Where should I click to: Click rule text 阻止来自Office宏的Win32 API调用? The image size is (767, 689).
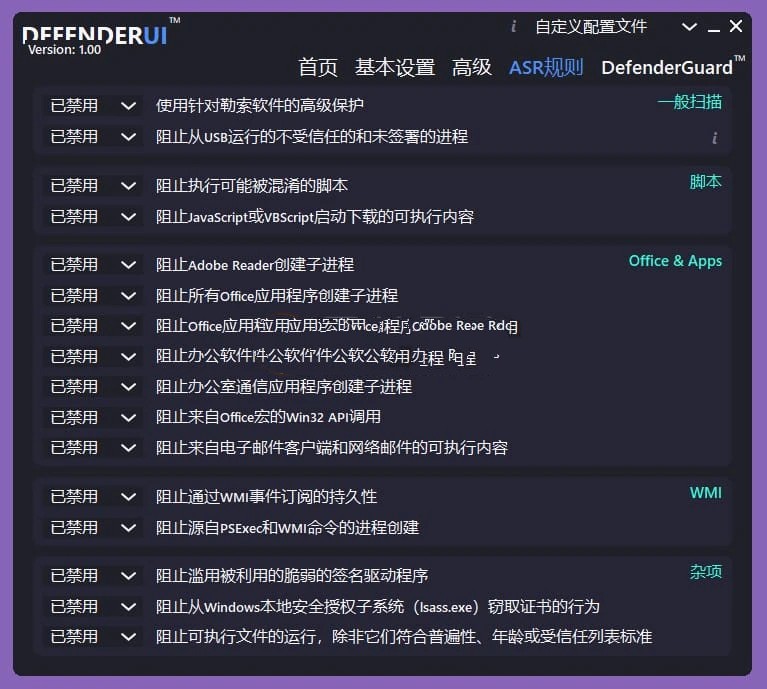[x=268, y=418]
